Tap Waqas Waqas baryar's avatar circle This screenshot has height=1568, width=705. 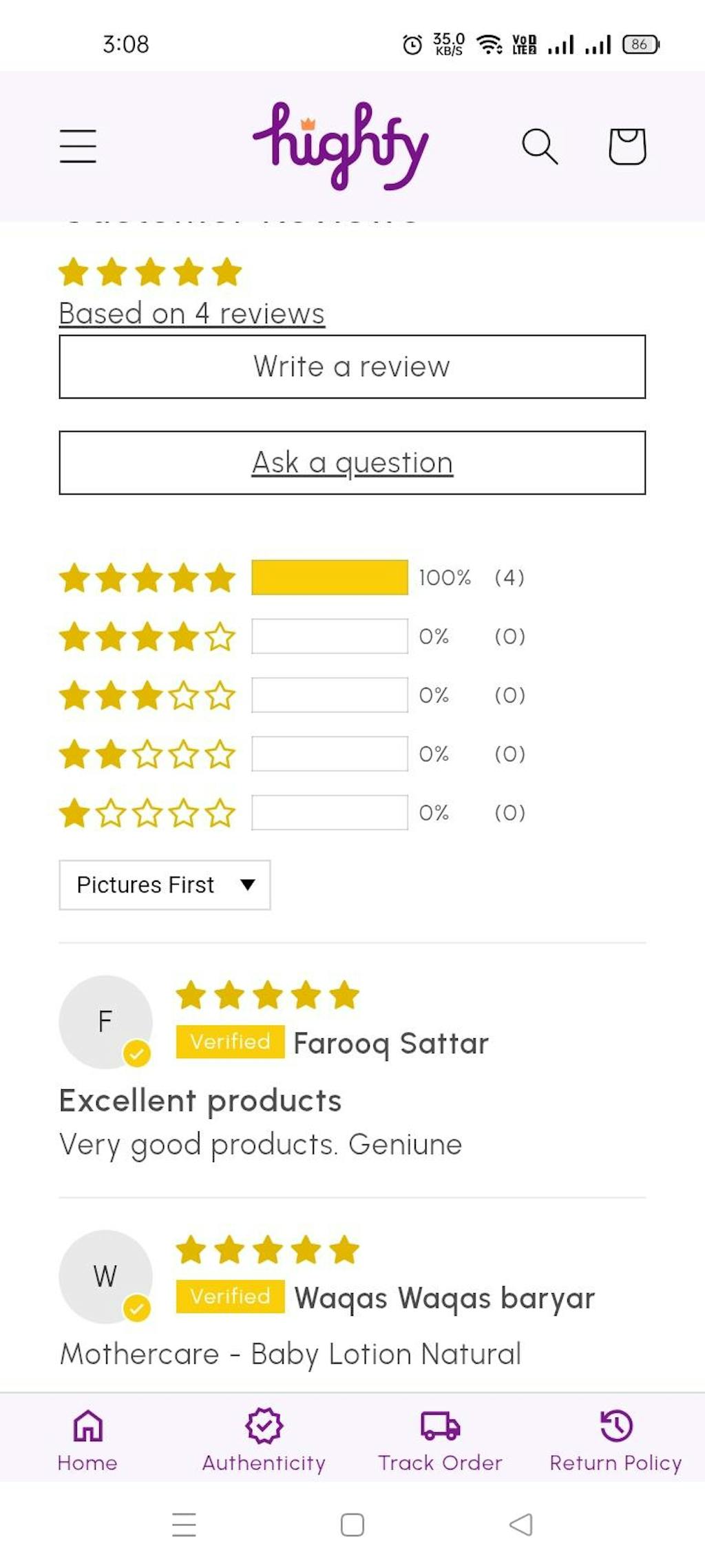(x=105, y=1276)
